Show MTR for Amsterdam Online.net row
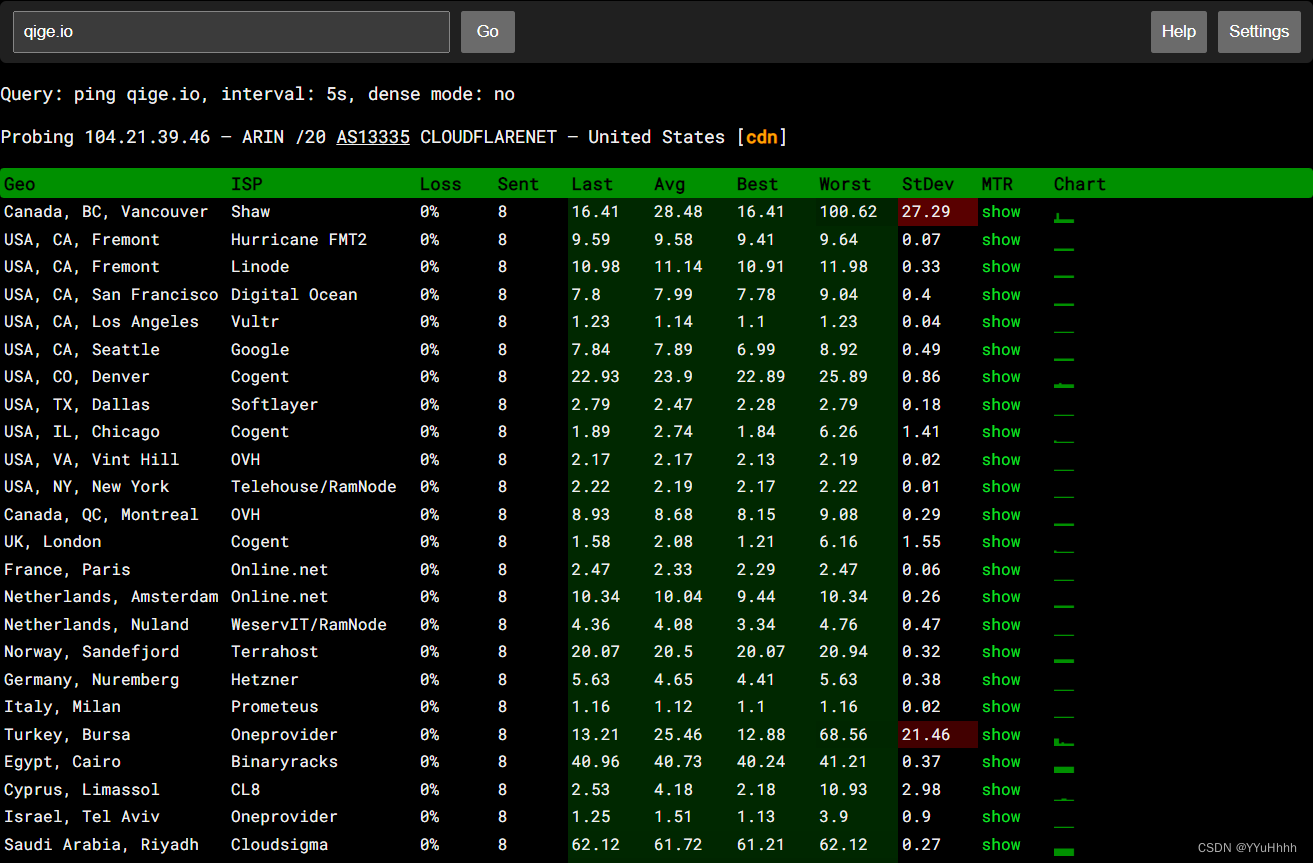This screenshot has width=1313, height=863. click(x=1001, y=597)
